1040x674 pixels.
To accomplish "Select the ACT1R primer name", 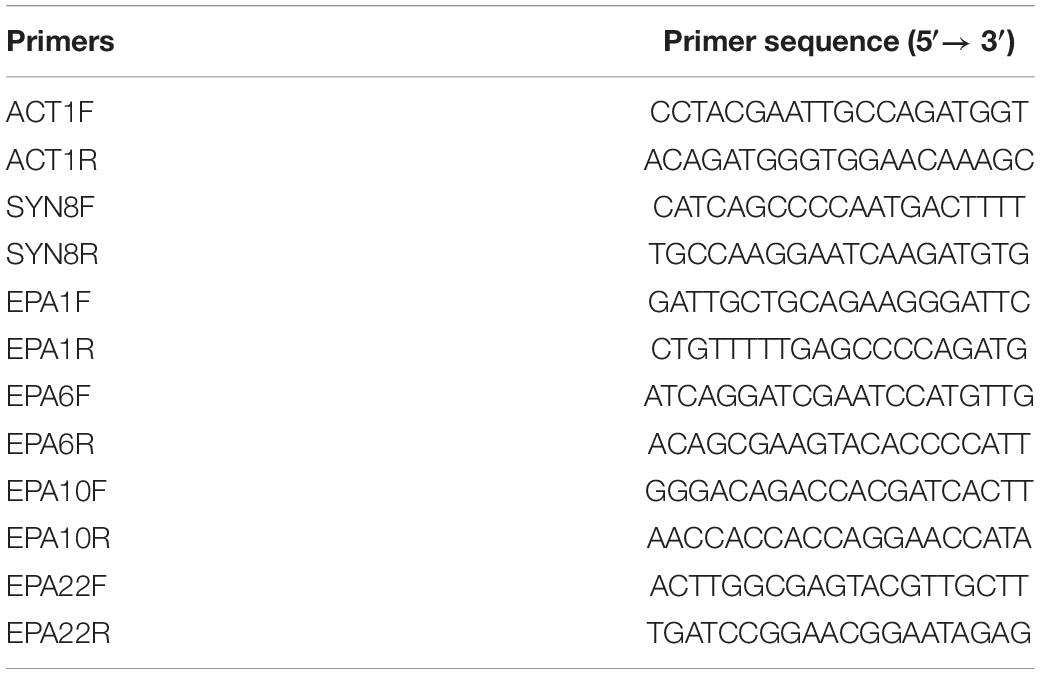I will click(x=52, y=160).
